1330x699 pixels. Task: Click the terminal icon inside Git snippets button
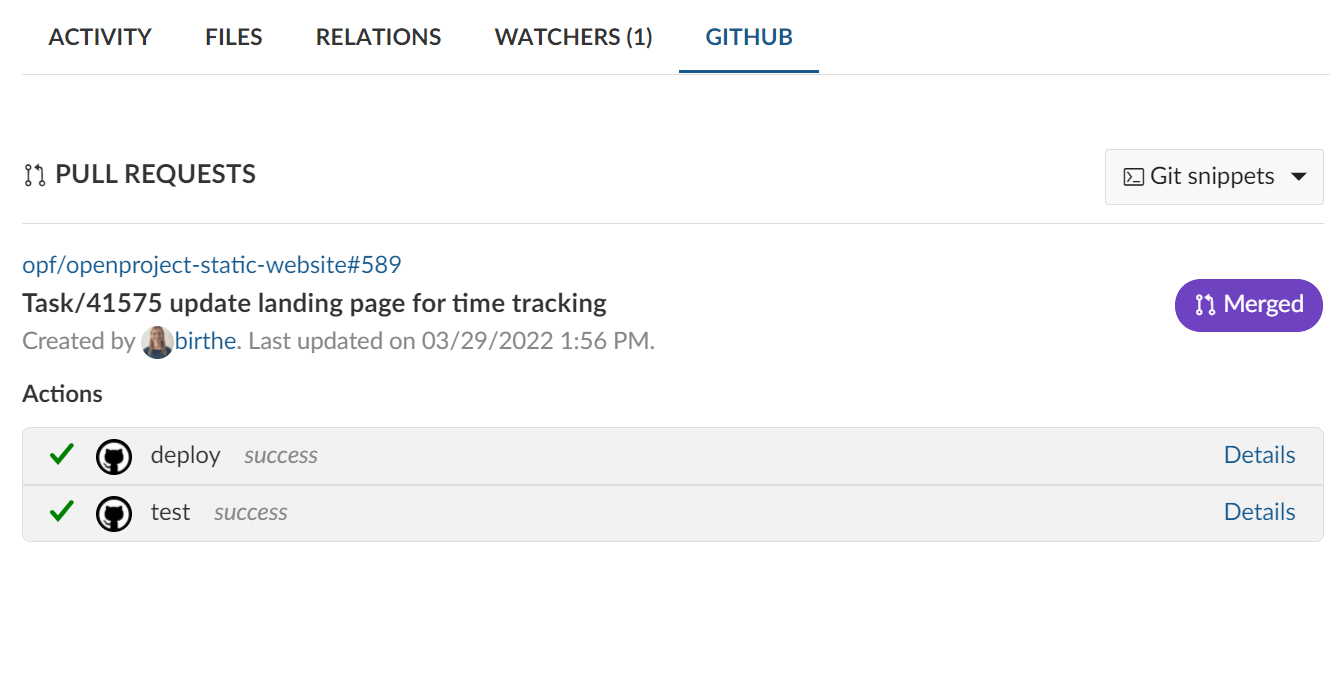pos(1134,176)
